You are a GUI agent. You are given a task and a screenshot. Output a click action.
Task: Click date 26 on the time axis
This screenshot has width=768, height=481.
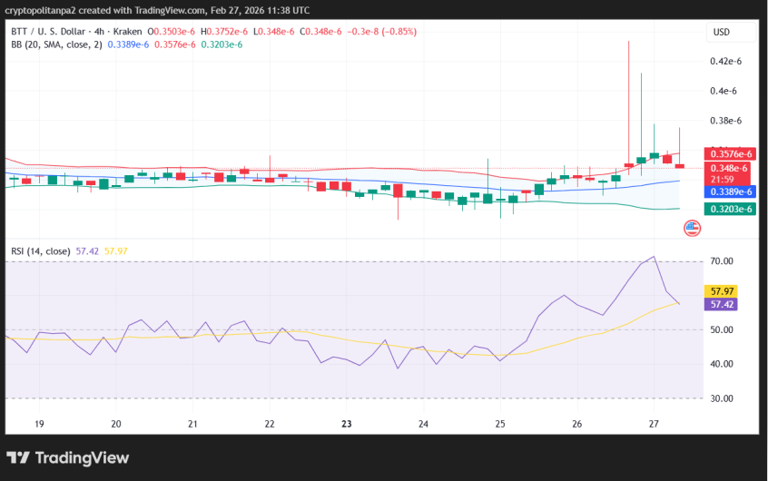[577, 424]
